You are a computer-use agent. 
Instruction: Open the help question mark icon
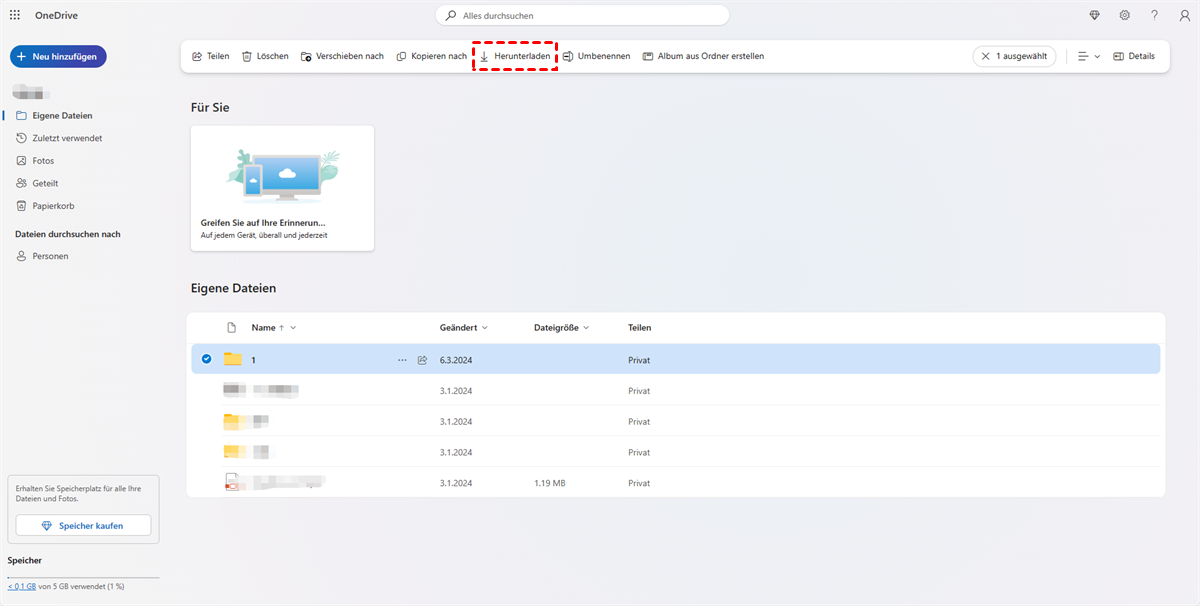[1155, 16]
